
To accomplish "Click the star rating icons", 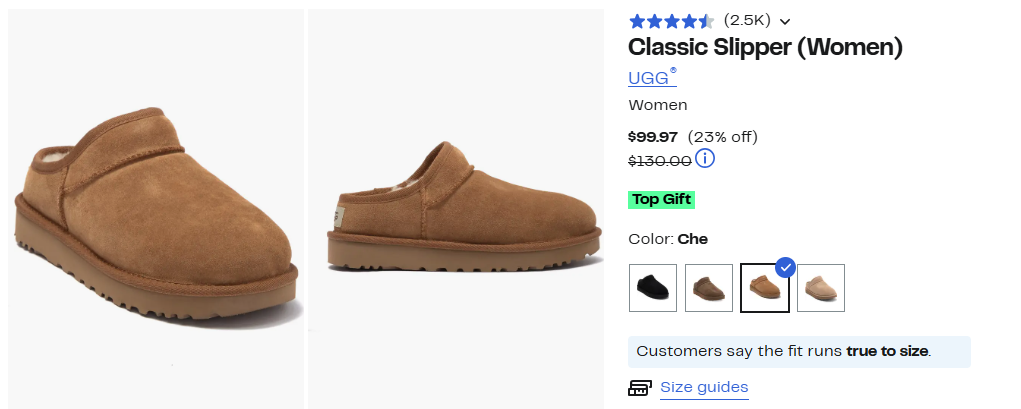I will click(x=670, y=21).
